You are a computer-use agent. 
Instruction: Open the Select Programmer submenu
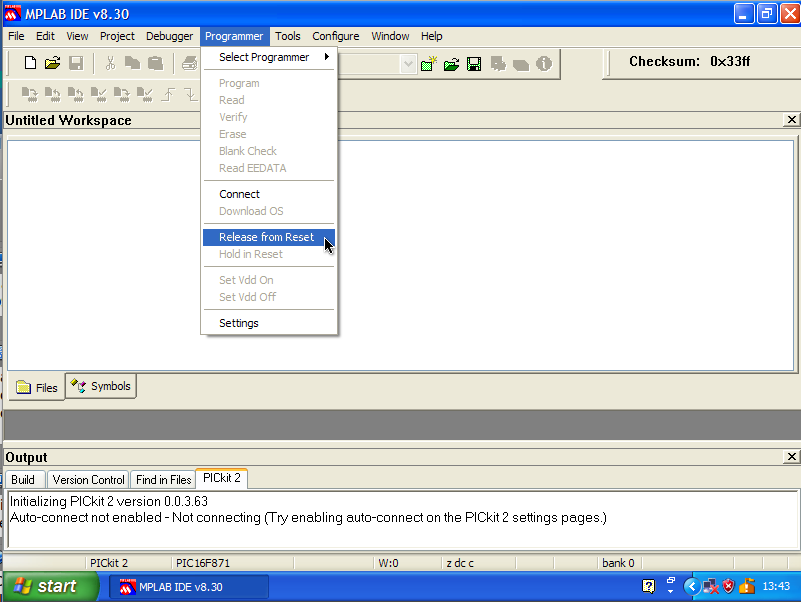click(269, 57)
